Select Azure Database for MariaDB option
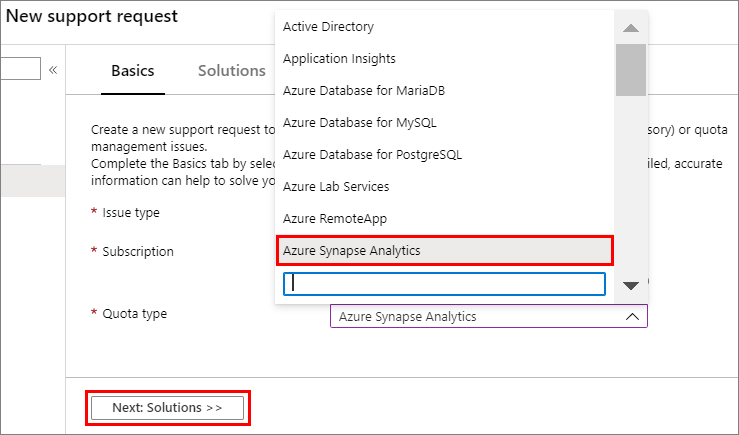Viewport: 739px width, 435px height. (x=363, y=91)
